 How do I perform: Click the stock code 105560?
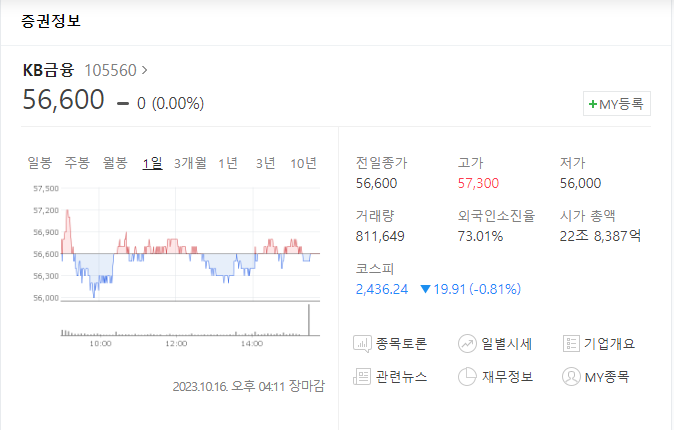pyautogui.click(x=110, y=70)
